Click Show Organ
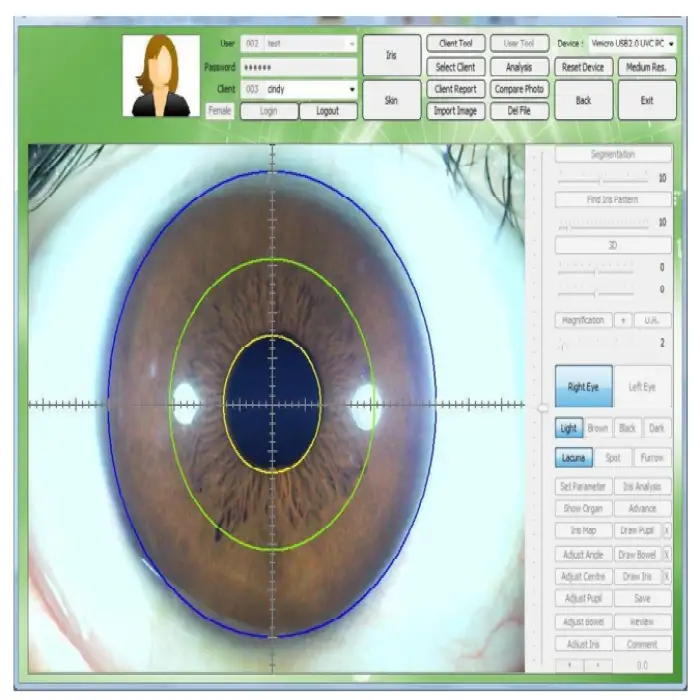This screenshot has height=700, width=700. click(583, 508)
